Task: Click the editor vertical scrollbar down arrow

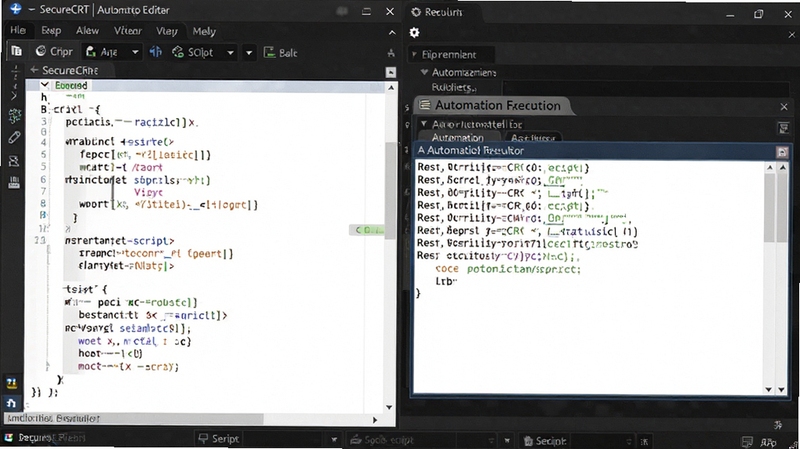Action: tap(389, 407)
